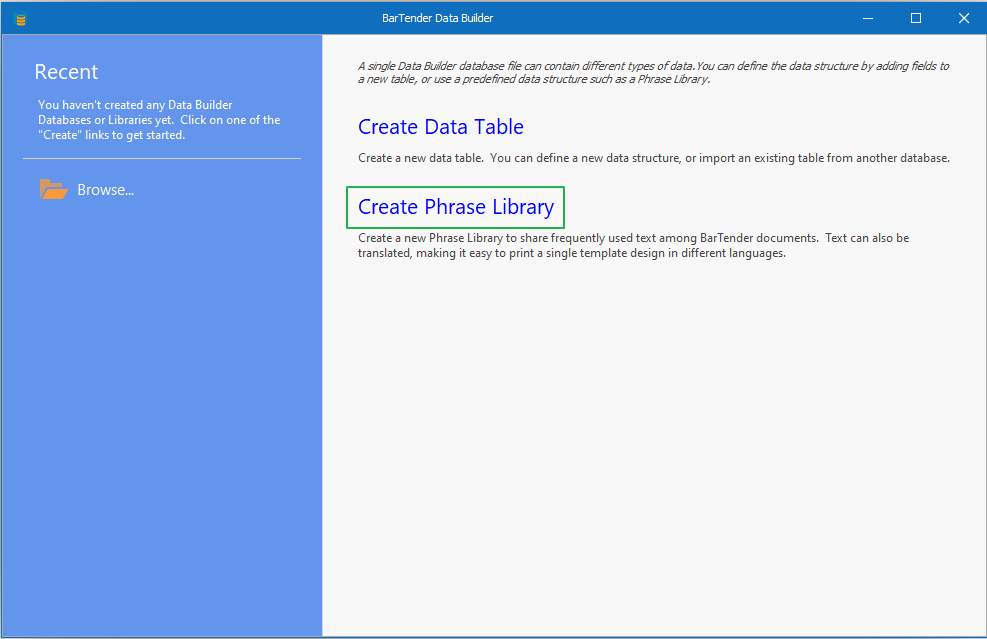Minimize the BarTender Data Builder window
Screen dimensions: 987x639
[x=867, y=18]
